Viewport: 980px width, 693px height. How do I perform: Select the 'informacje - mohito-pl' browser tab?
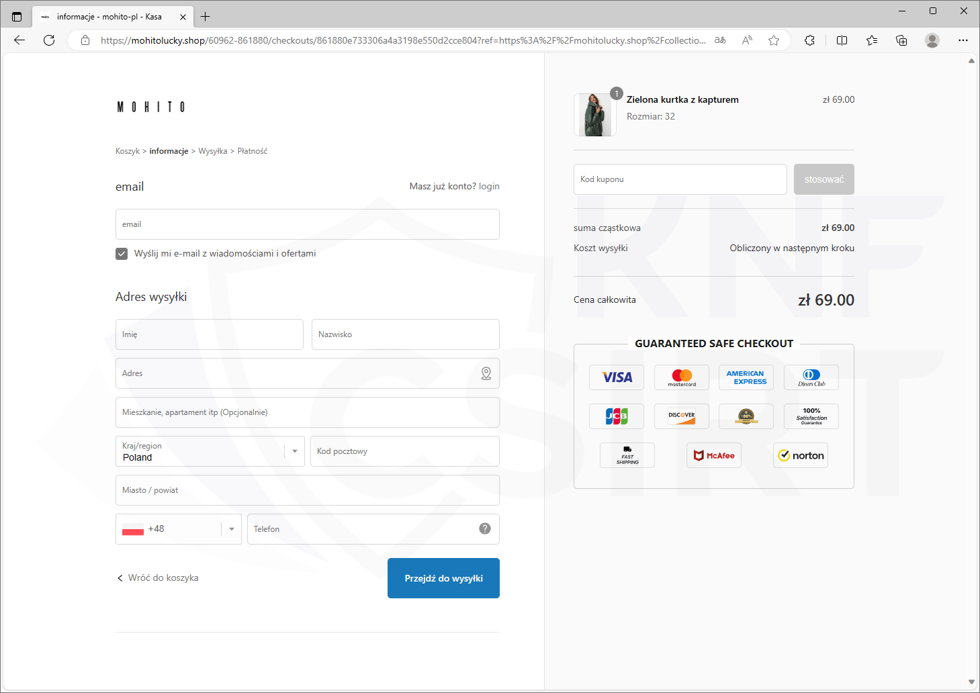(109, 16)
